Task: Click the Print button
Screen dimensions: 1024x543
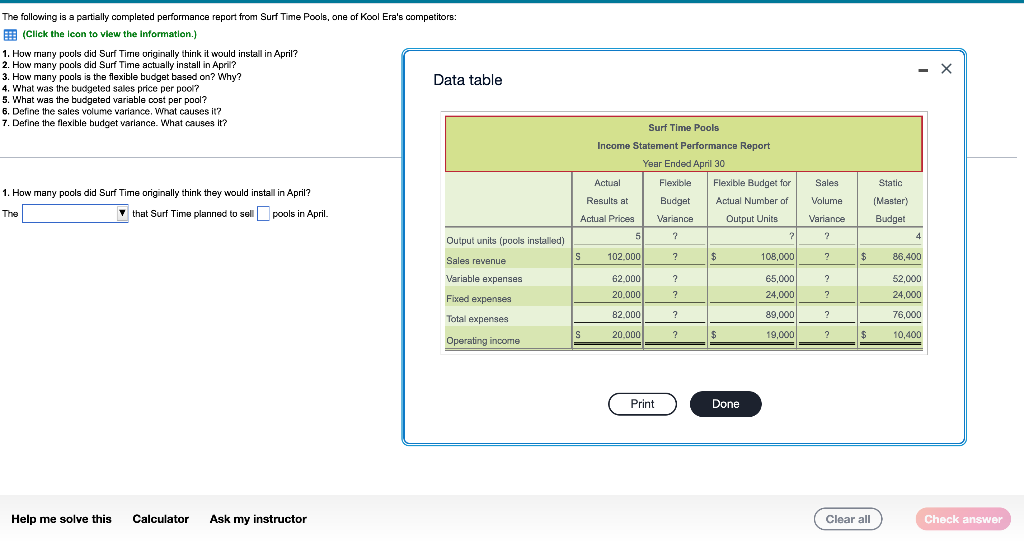Action: 642,404
